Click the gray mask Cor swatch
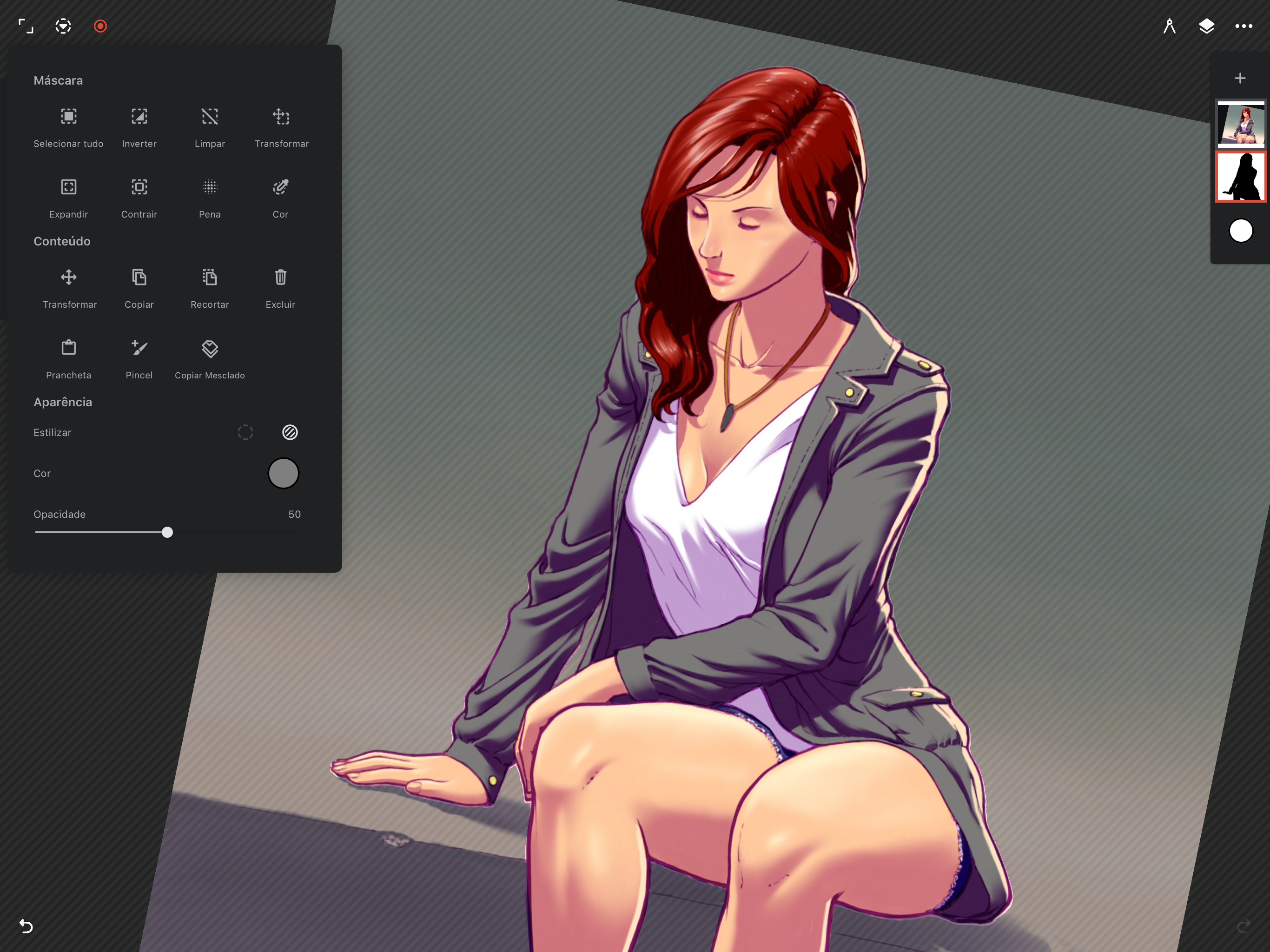1270x952 pixels. point(283,473)
